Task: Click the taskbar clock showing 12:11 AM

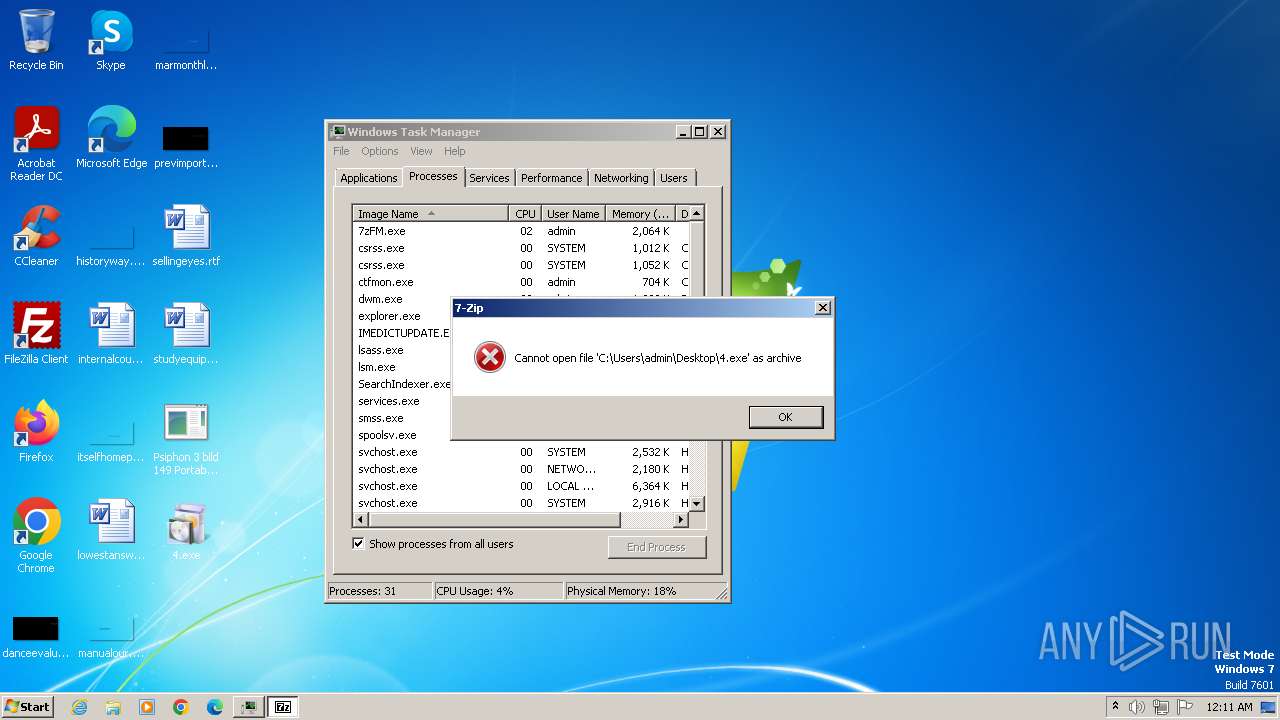Action: [x=1229, y=707]
